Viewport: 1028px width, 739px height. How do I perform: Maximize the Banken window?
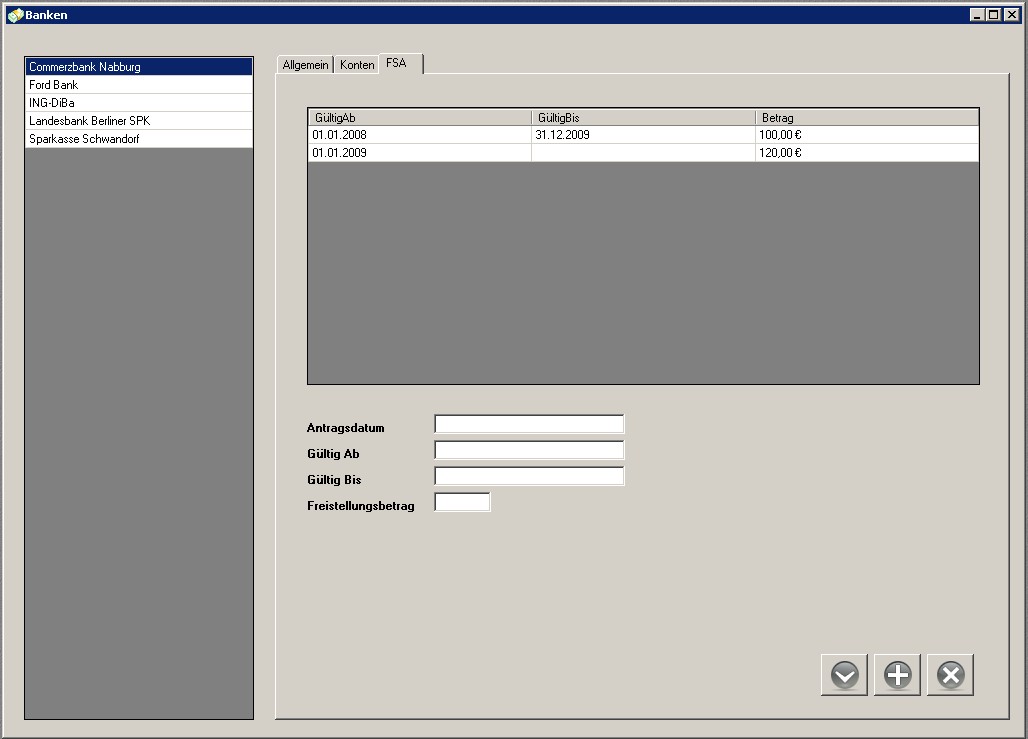click(x=994, y=14)
